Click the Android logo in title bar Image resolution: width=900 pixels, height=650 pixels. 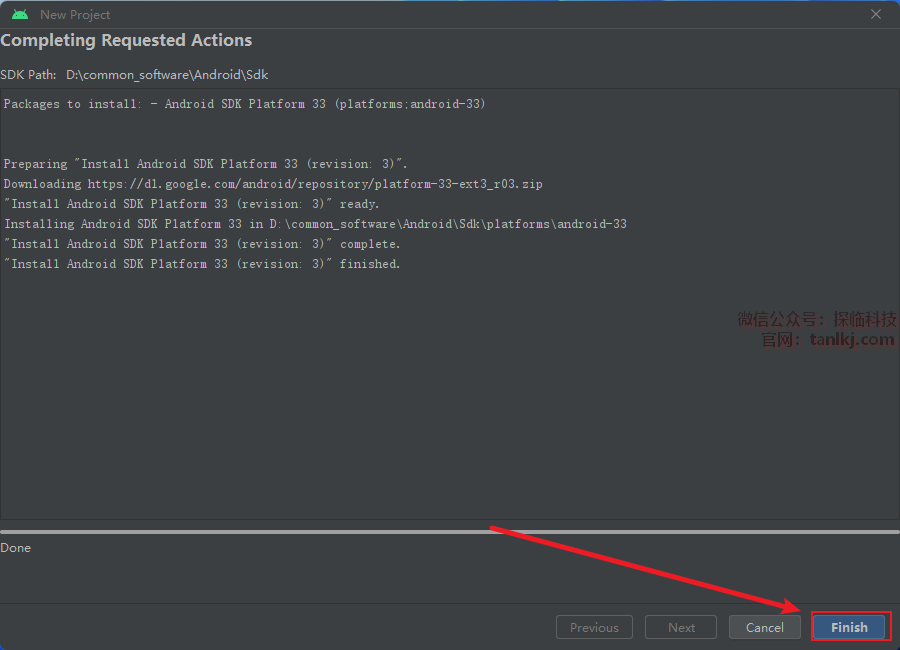[20, 15]
